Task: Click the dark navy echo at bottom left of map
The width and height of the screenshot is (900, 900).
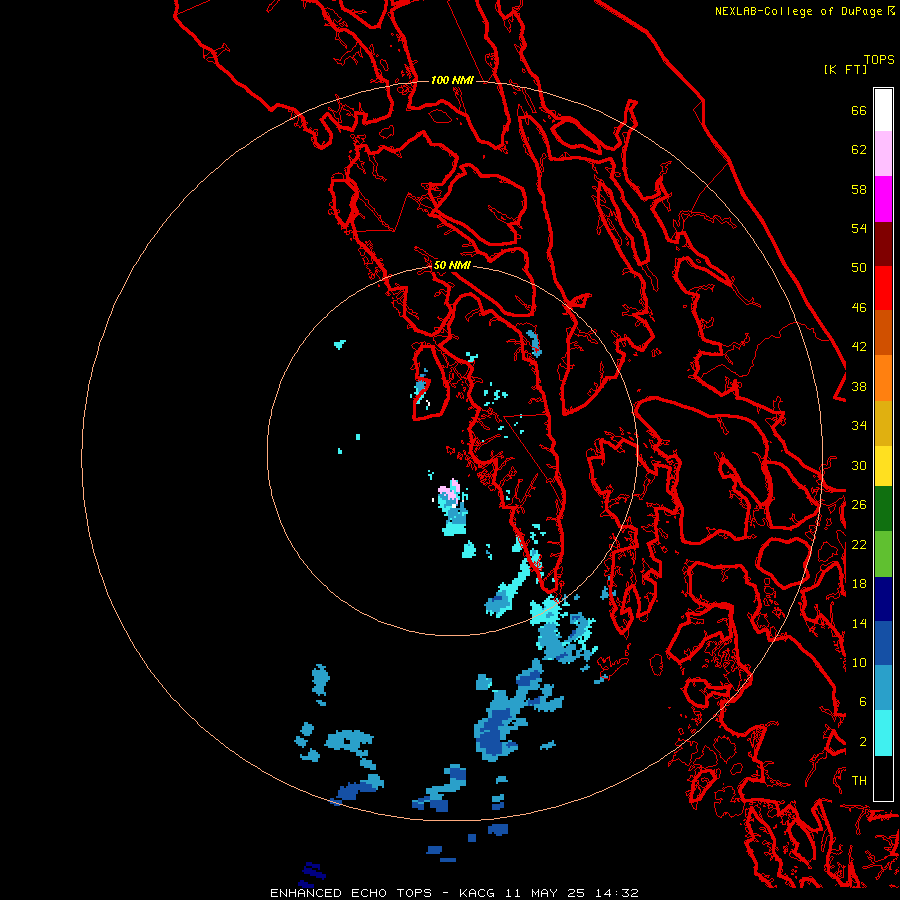Action: click(x=312, y=874)
